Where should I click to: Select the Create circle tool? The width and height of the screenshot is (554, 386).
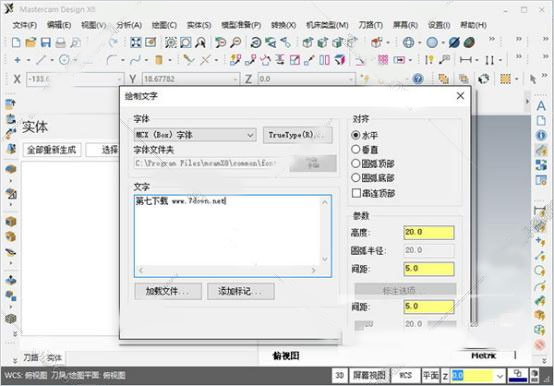coord(64,60)
